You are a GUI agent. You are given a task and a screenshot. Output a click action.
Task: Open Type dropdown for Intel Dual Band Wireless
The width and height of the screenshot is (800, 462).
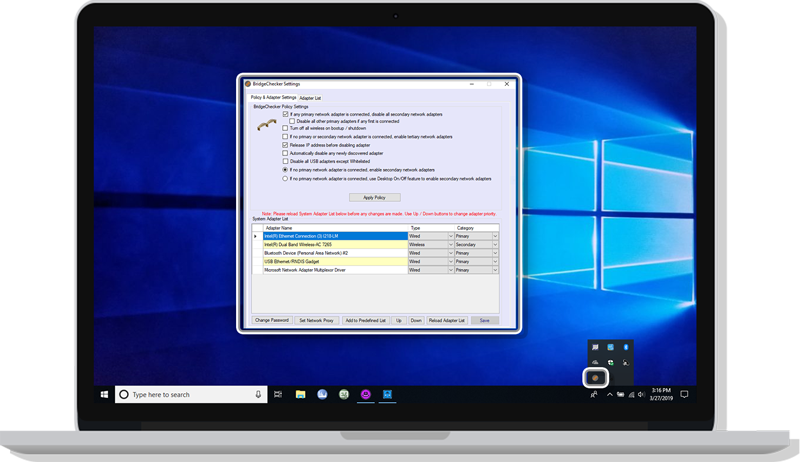(x=451, y=245)
